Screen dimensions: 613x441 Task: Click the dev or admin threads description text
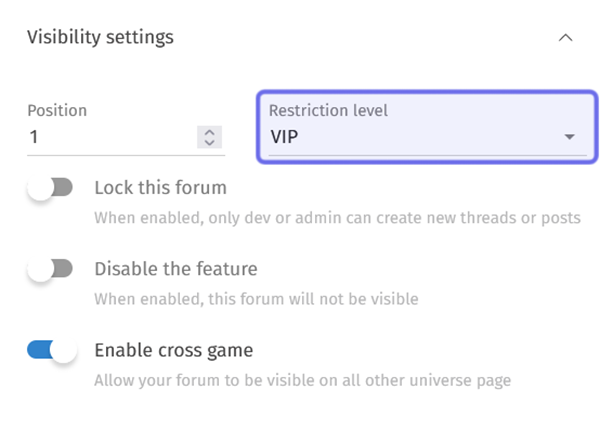coord(337,217)
